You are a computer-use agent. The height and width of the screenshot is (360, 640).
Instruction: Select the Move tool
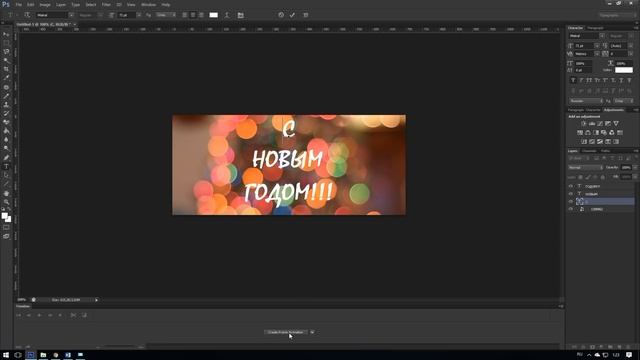coord(6,34)
